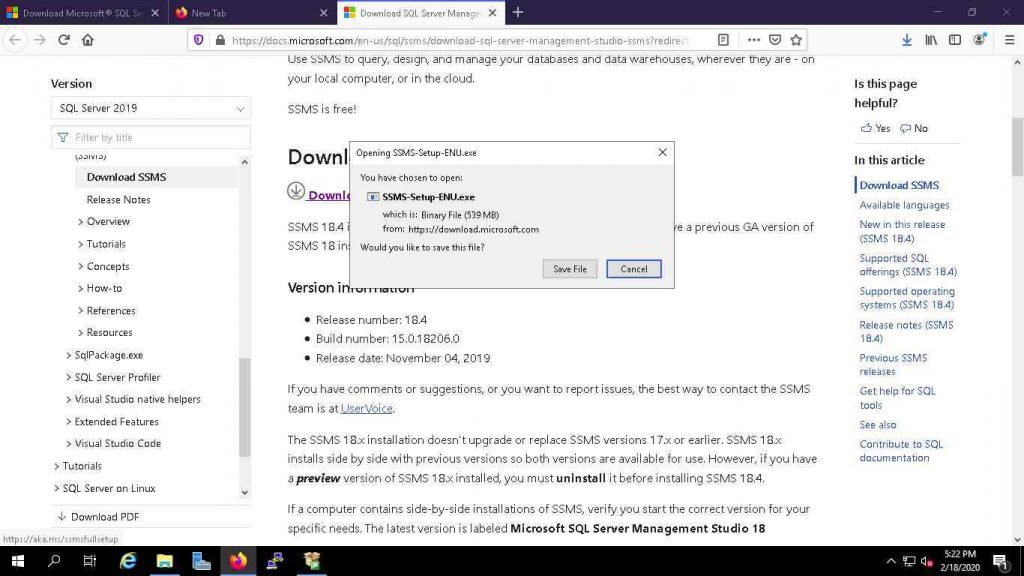Click the bookmark star icon

click(795, 40)
